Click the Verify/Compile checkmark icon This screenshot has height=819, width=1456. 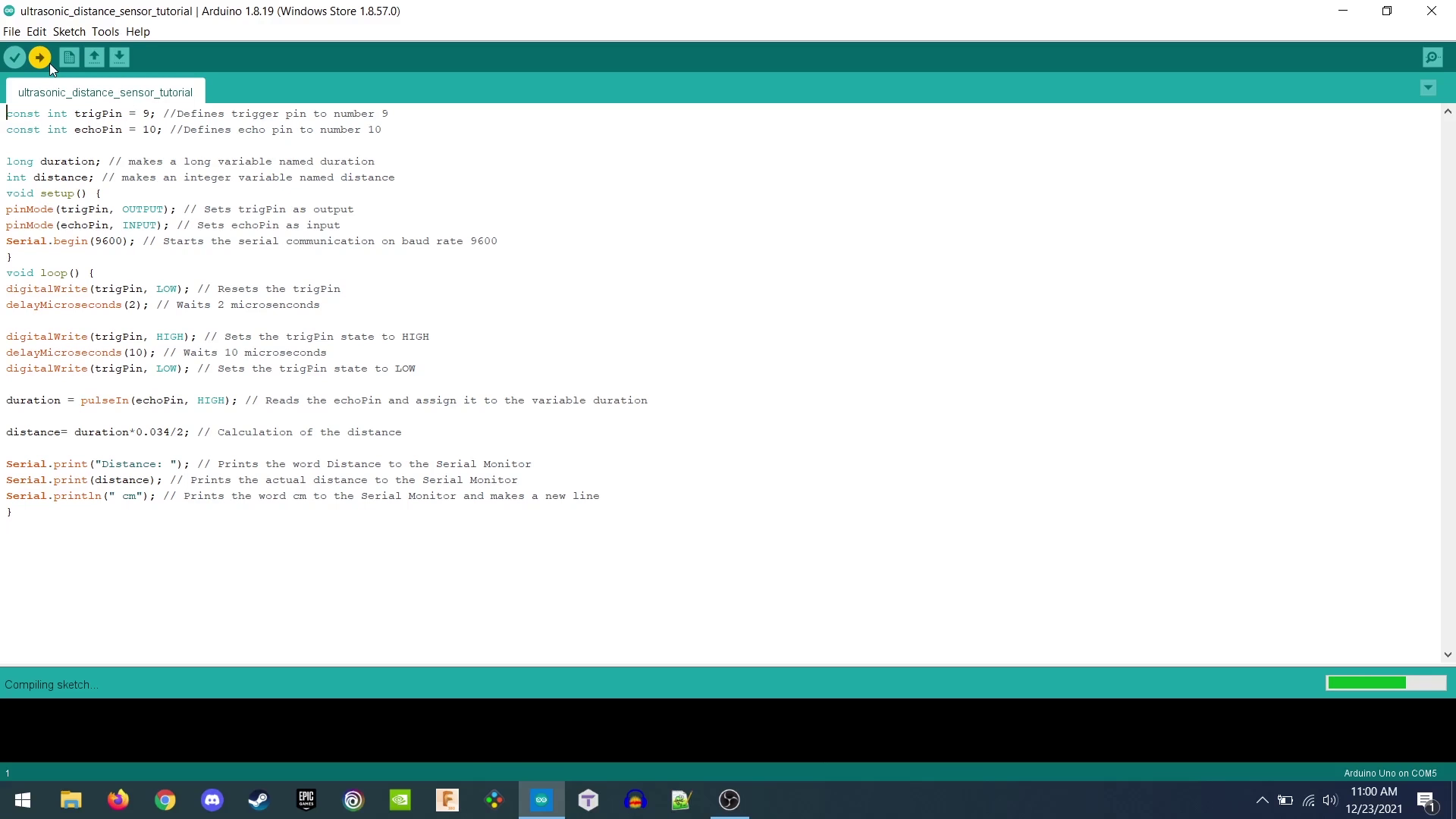pos(15,56)
